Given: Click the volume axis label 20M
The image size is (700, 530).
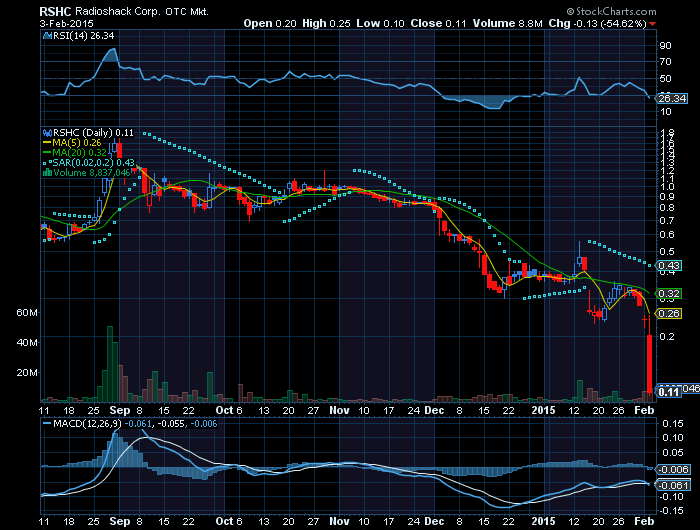Looking at the screenshot, I should point(27,372).
